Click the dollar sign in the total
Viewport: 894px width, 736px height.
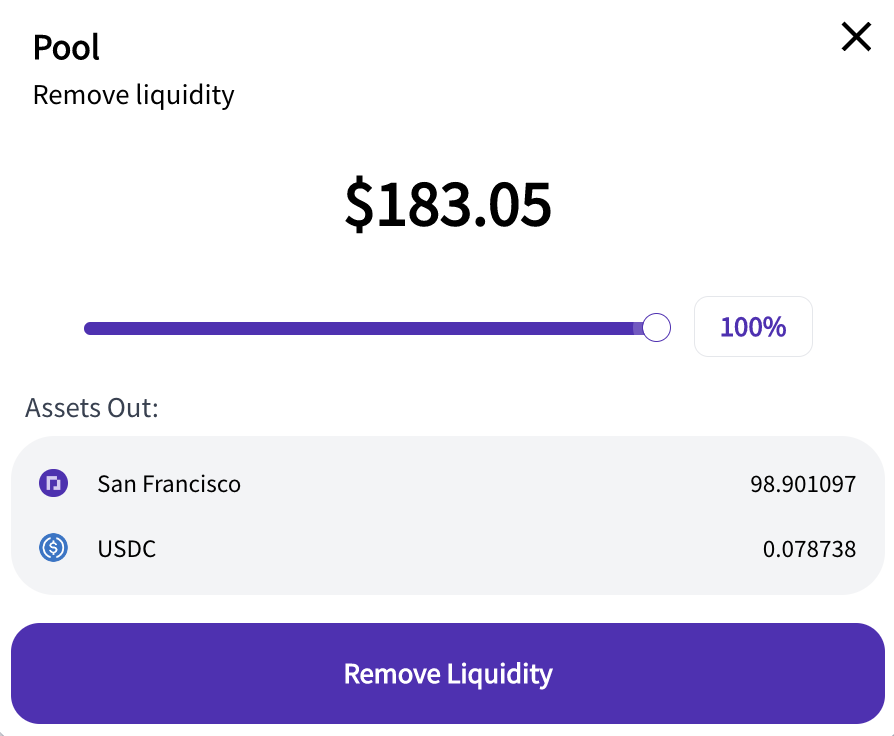tap(359, 204)
